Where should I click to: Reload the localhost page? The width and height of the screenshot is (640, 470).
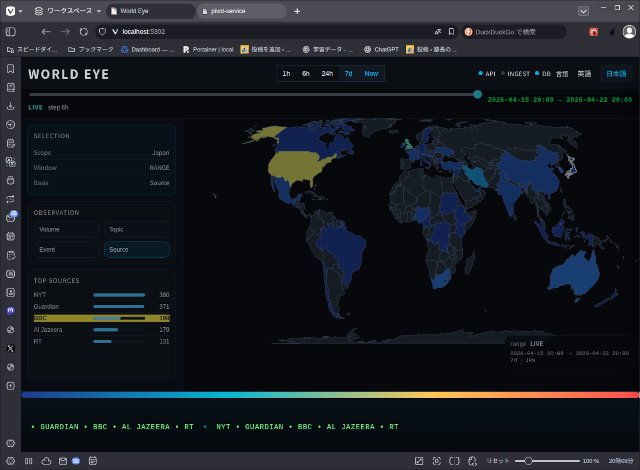pyautogui.click(x=84, y=32)
